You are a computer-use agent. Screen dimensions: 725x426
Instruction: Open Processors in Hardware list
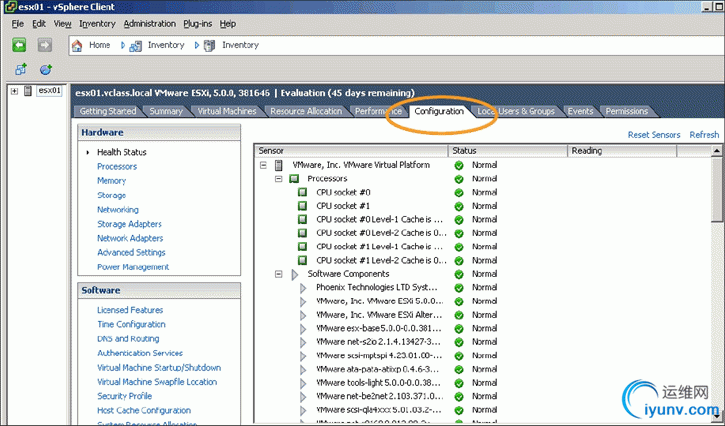point(117,167)
